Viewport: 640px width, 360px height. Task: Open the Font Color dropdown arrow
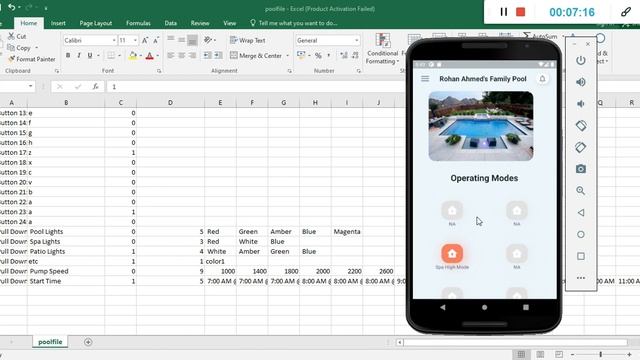(x=158, y=56)
